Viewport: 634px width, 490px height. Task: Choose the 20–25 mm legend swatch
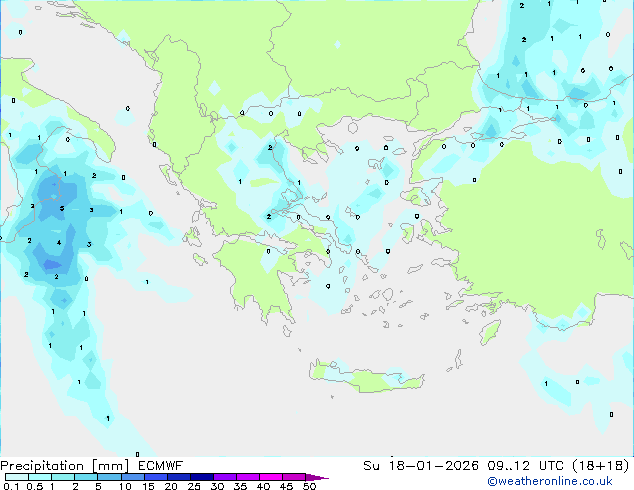click(x=179, y=477)
